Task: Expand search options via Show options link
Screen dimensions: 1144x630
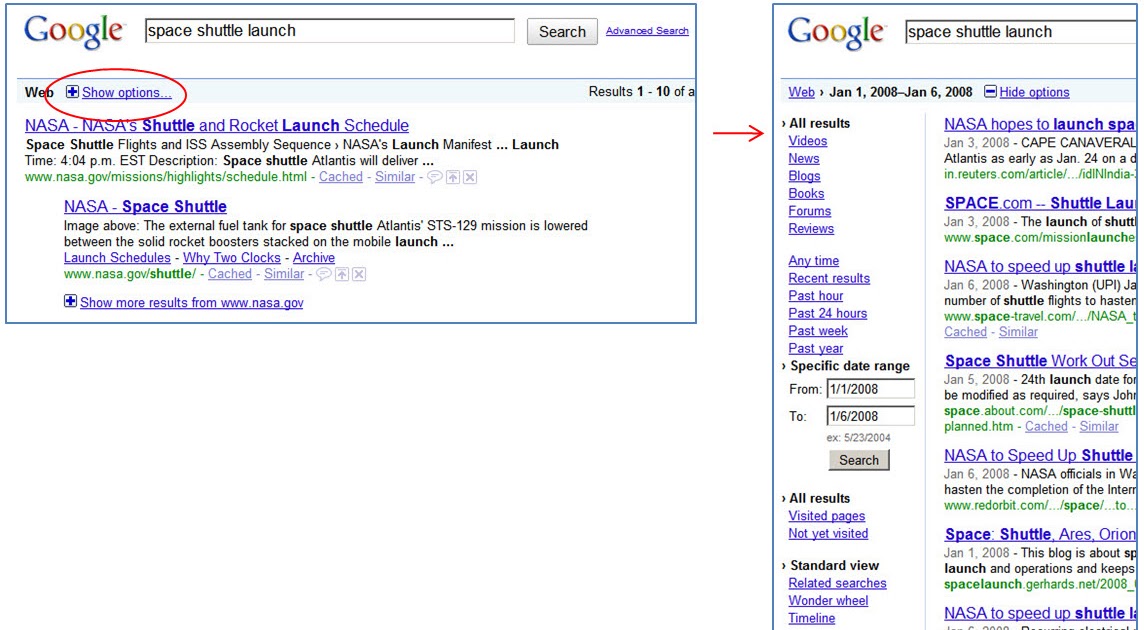Action: coord(126,93)
